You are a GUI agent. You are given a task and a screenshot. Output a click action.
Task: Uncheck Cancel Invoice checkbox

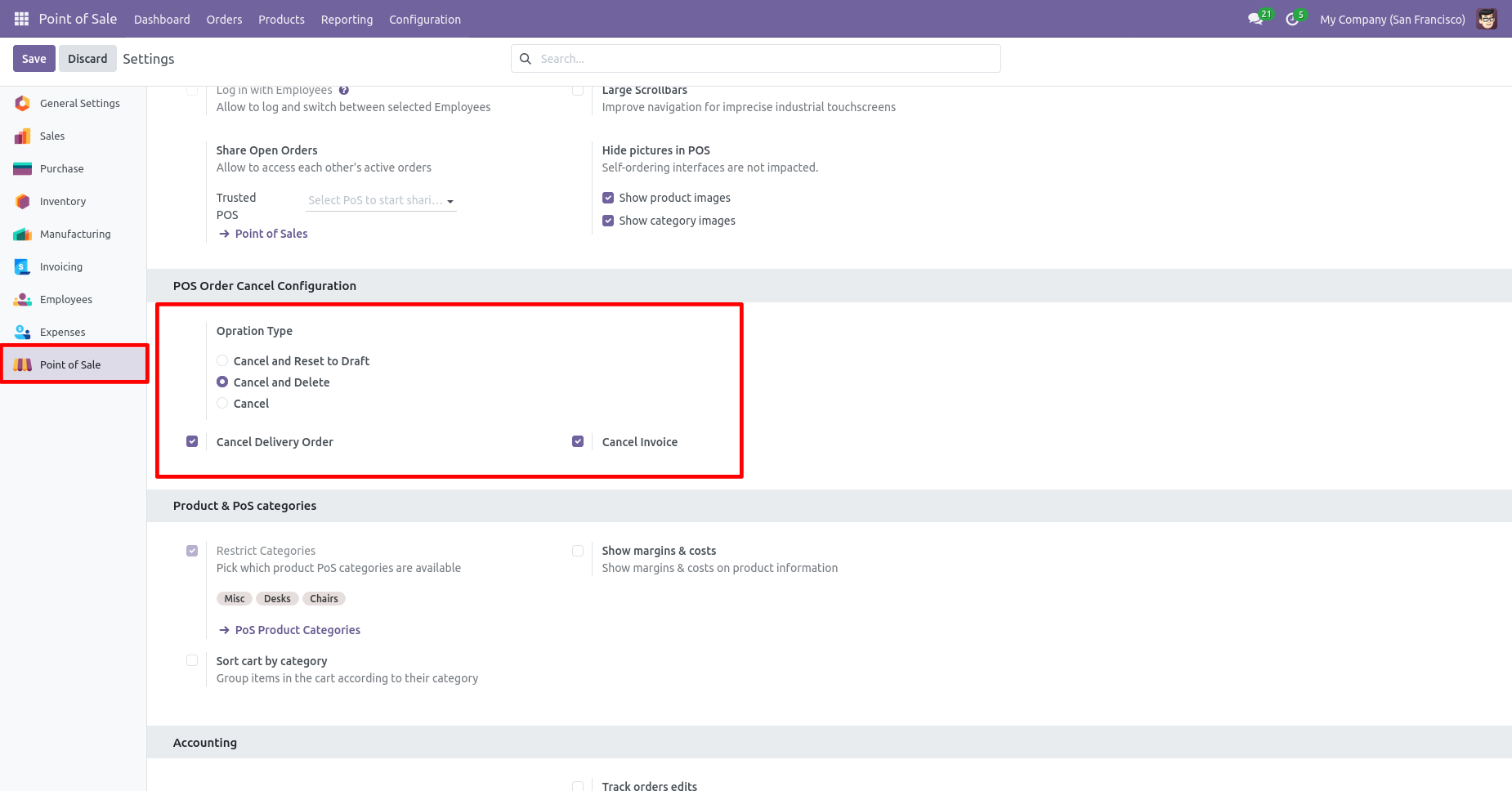coord(578,441)
